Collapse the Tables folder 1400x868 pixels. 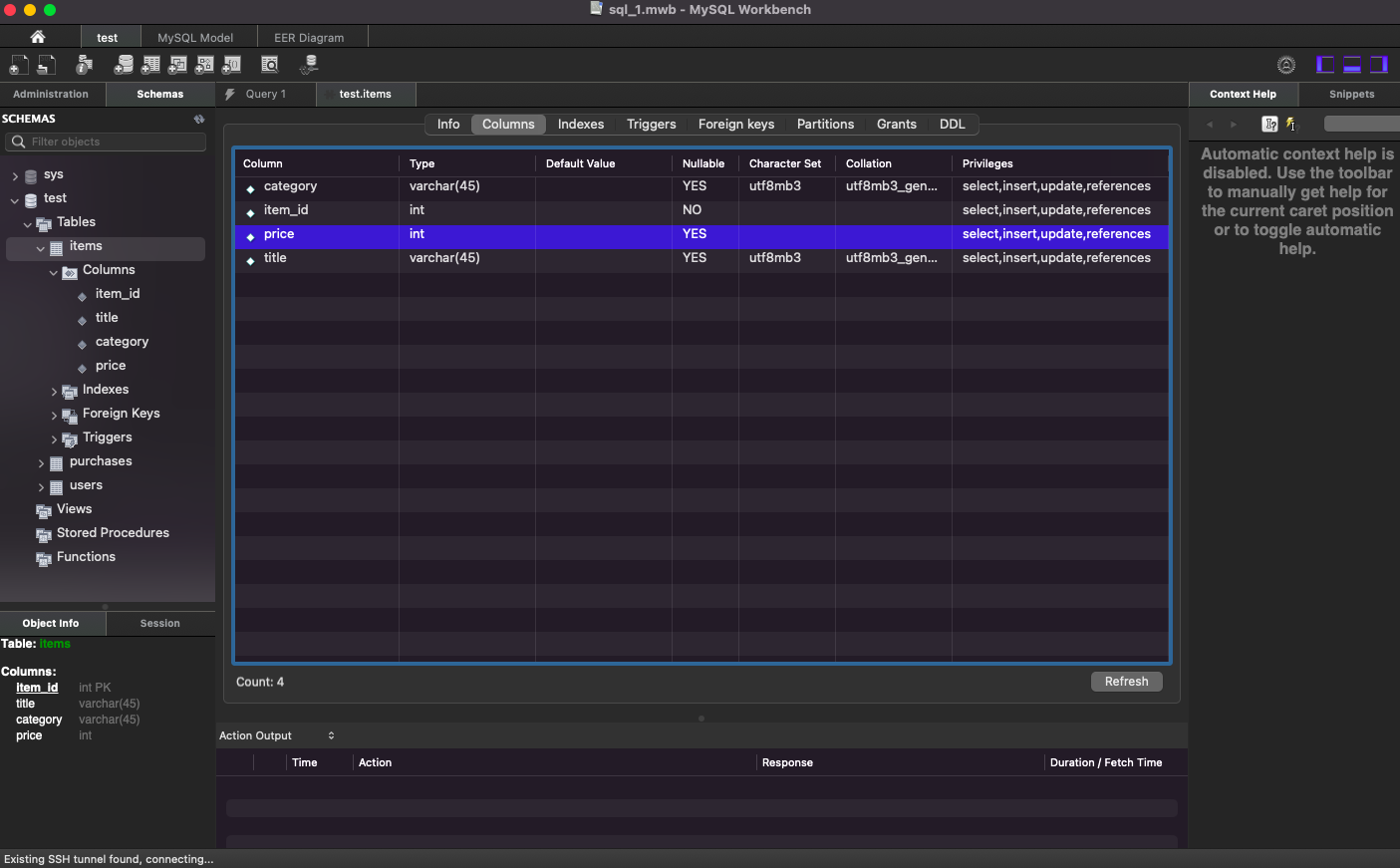pyautogui.click(x=28, y=224)
